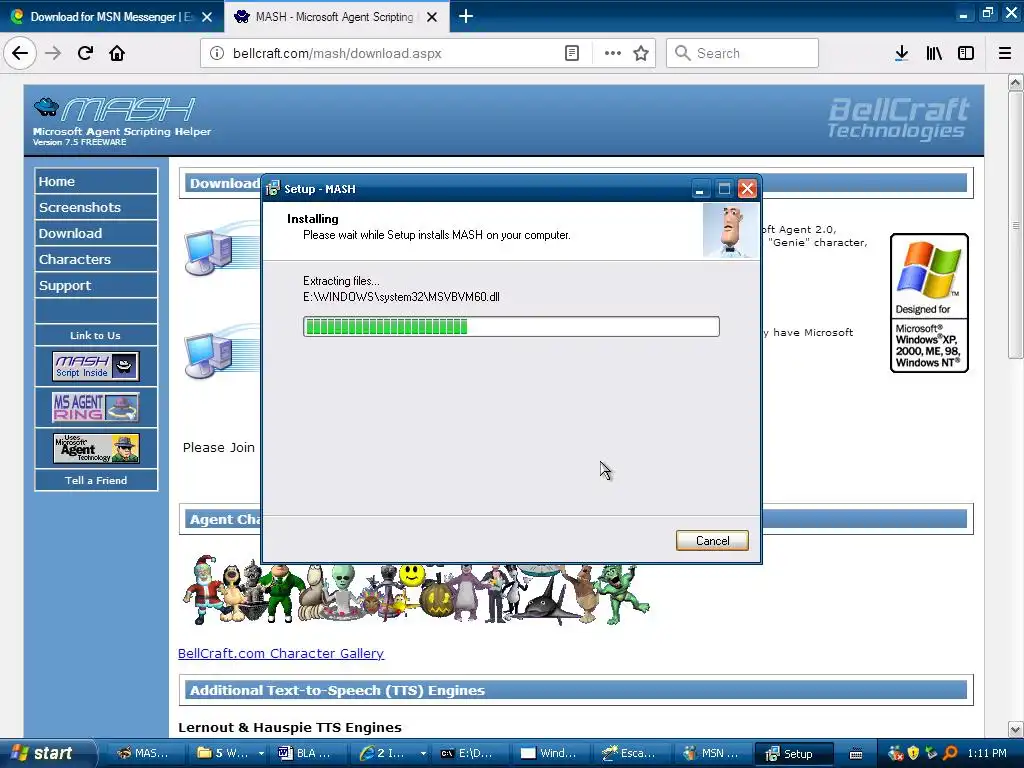The width and height of the screenshot is (1024, 768).
Task: Expand the 2 I... Internet Explorer group
Action: pyautogui.click(x=423, y=753)
